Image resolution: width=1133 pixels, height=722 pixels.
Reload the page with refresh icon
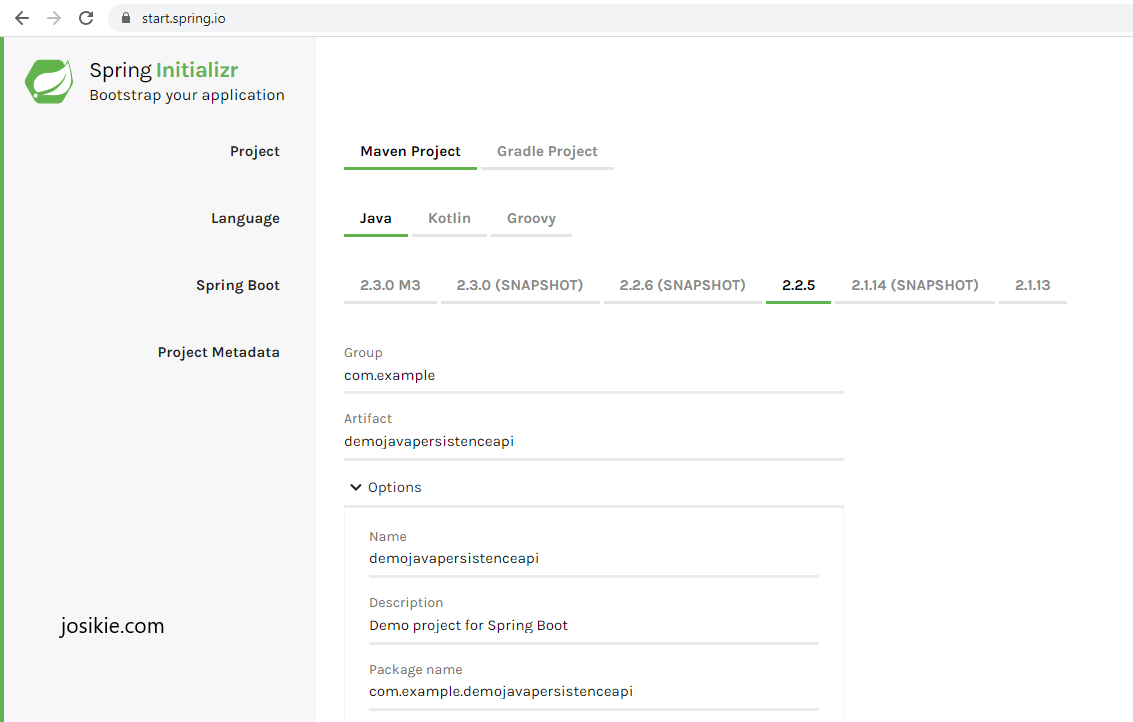pos(86,17)
